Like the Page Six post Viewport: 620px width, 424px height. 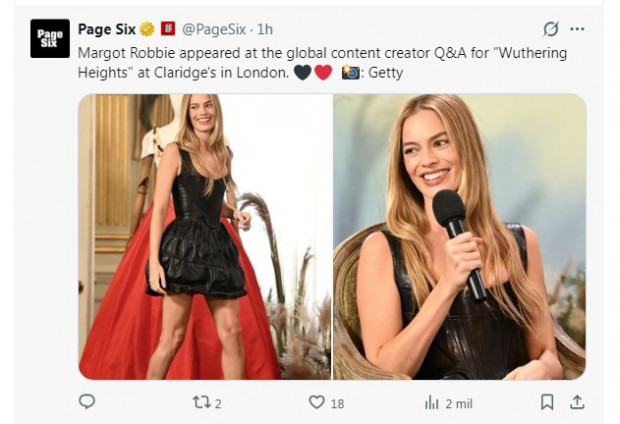(316, 402)
